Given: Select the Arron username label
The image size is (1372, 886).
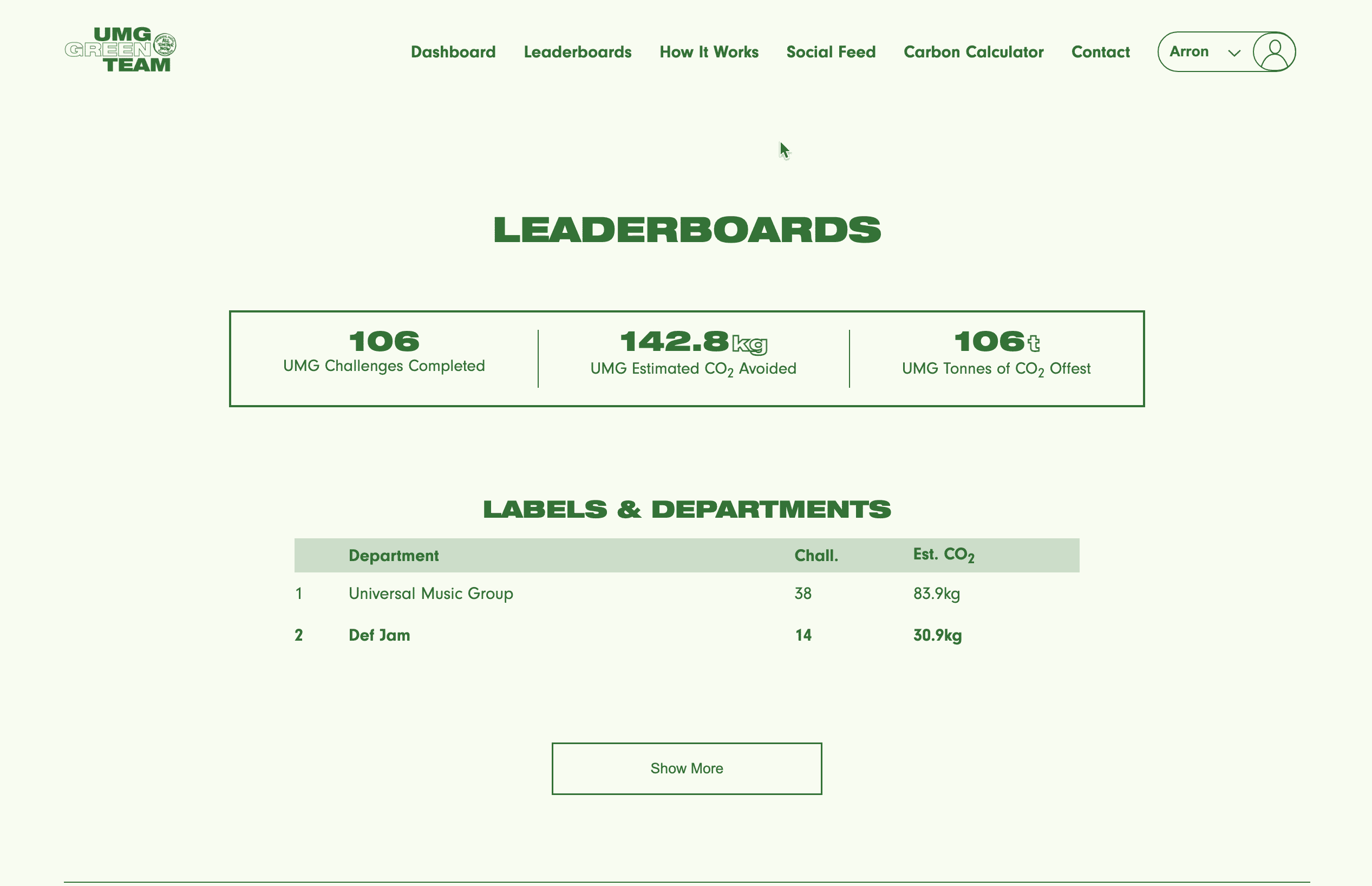Looking at the screenshot, I should point(1188,52).
